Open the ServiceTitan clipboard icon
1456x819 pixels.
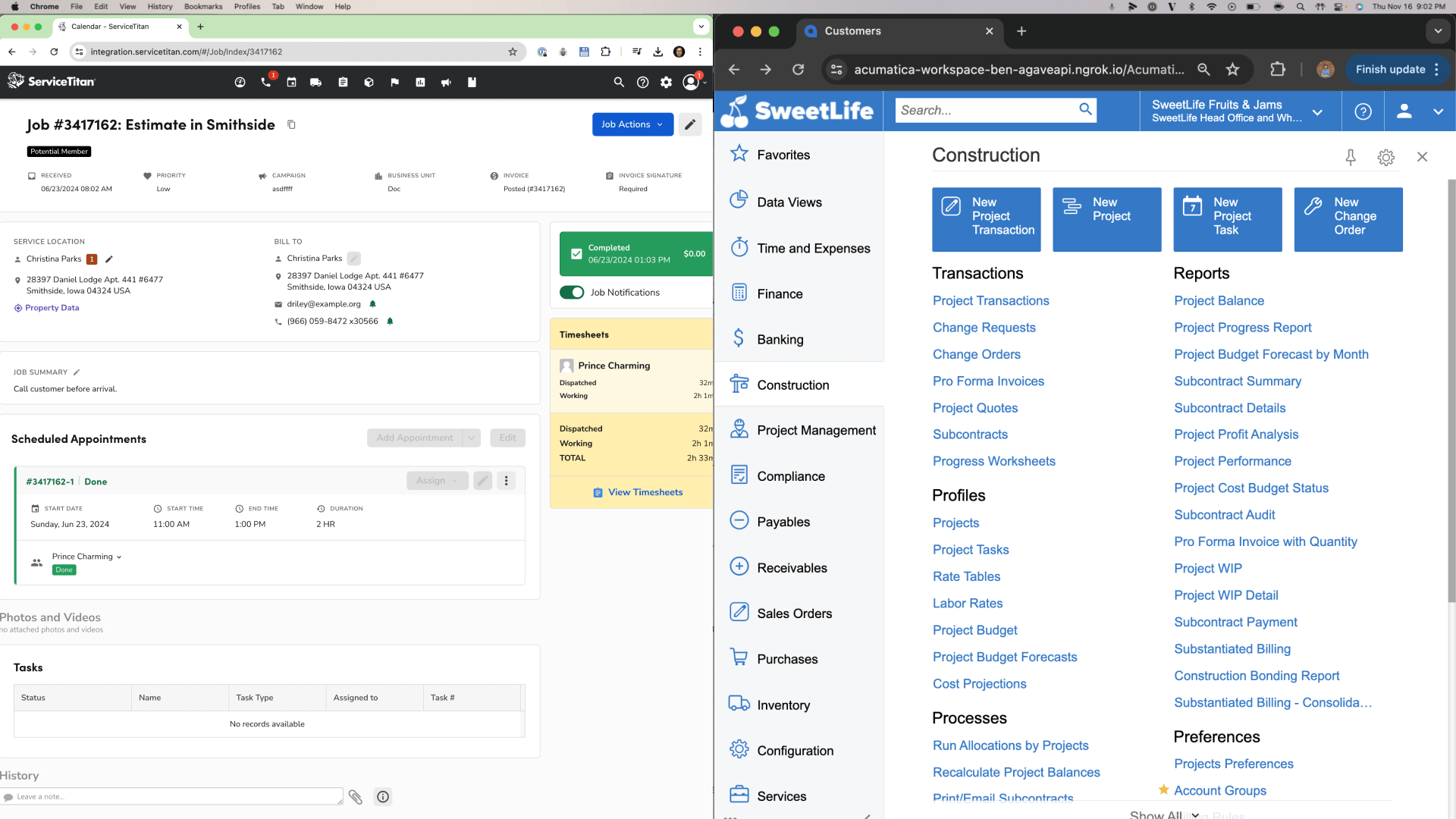pos(343,82)
